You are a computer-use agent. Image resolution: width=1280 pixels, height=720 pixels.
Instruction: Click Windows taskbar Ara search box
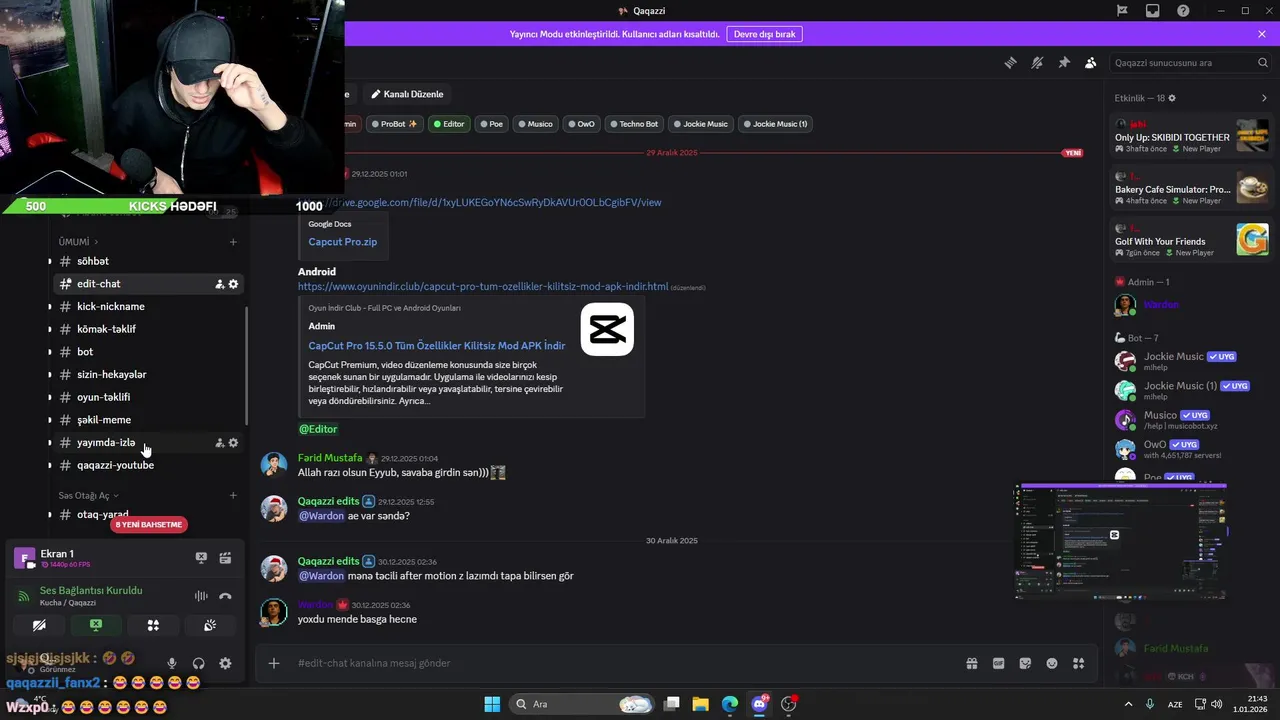click(x=582, y=704)
